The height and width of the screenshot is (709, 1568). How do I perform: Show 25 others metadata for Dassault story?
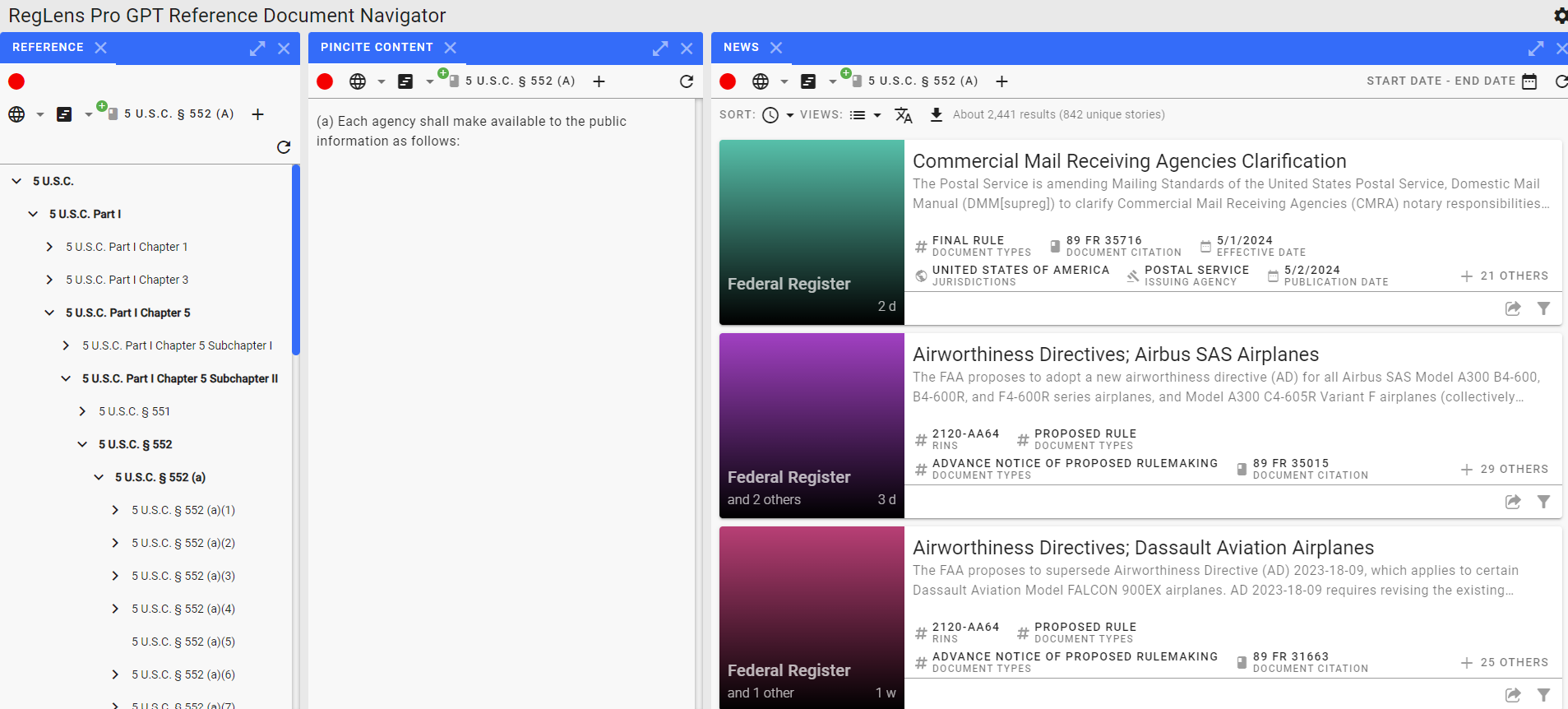(1505, 663)
